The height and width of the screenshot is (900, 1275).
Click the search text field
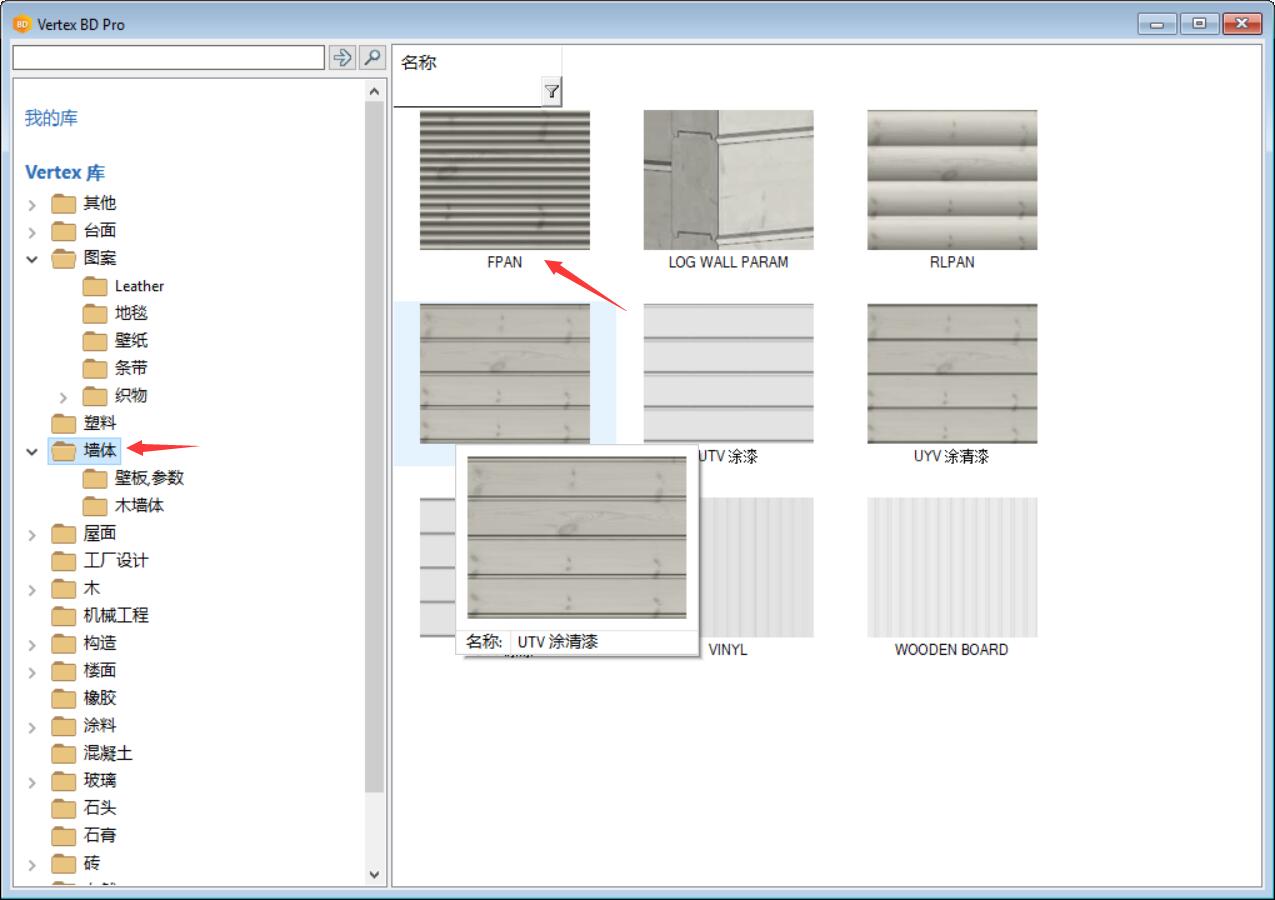pyautogui.click(x=168, y=57)
